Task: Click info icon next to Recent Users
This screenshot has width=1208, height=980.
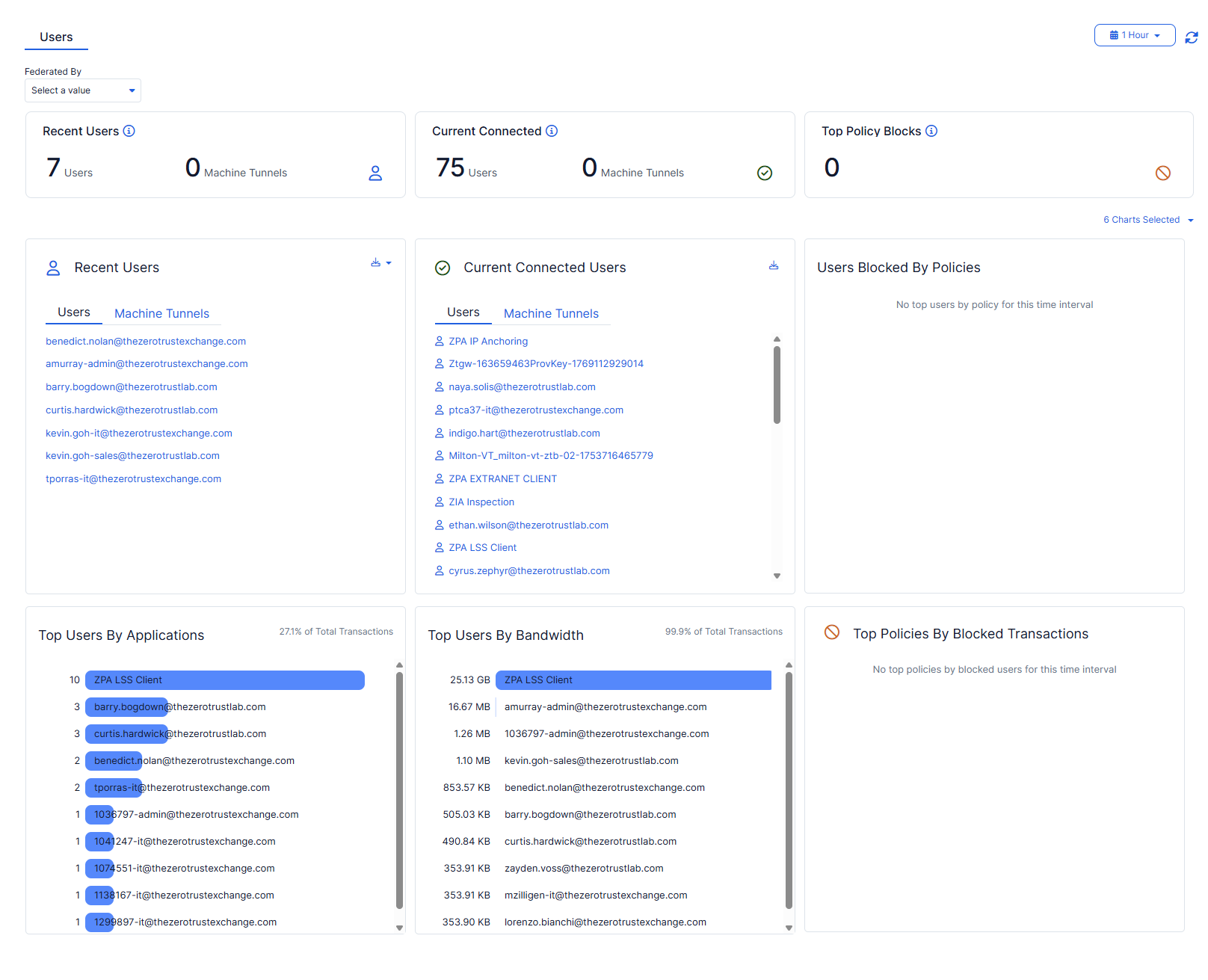Action: click(x=129, y=131)
